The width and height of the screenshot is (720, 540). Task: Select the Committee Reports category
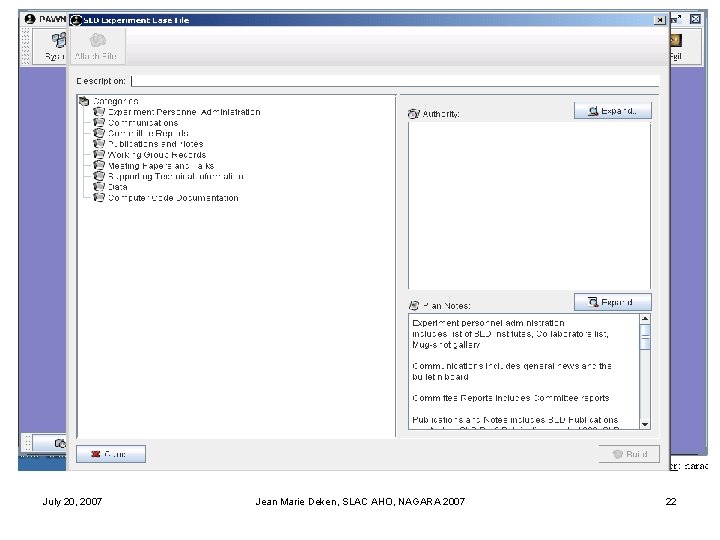(148, 134)
